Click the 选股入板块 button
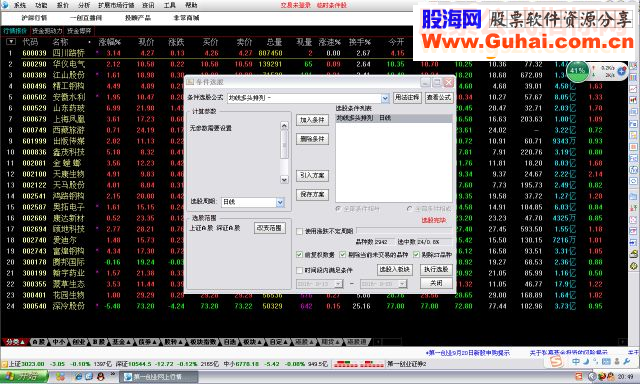 (x=395, y=269)
